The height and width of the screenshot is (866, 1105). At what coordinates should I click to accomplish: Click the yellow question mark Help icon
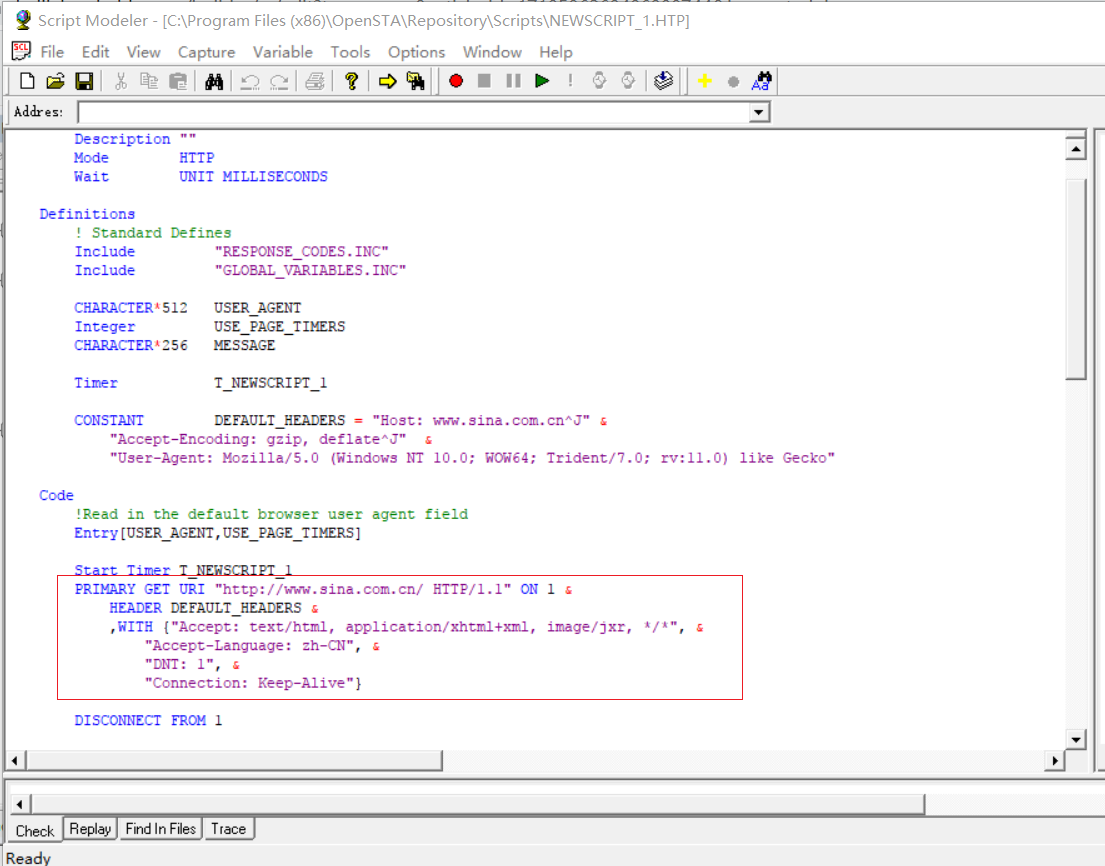click(351, 81)
